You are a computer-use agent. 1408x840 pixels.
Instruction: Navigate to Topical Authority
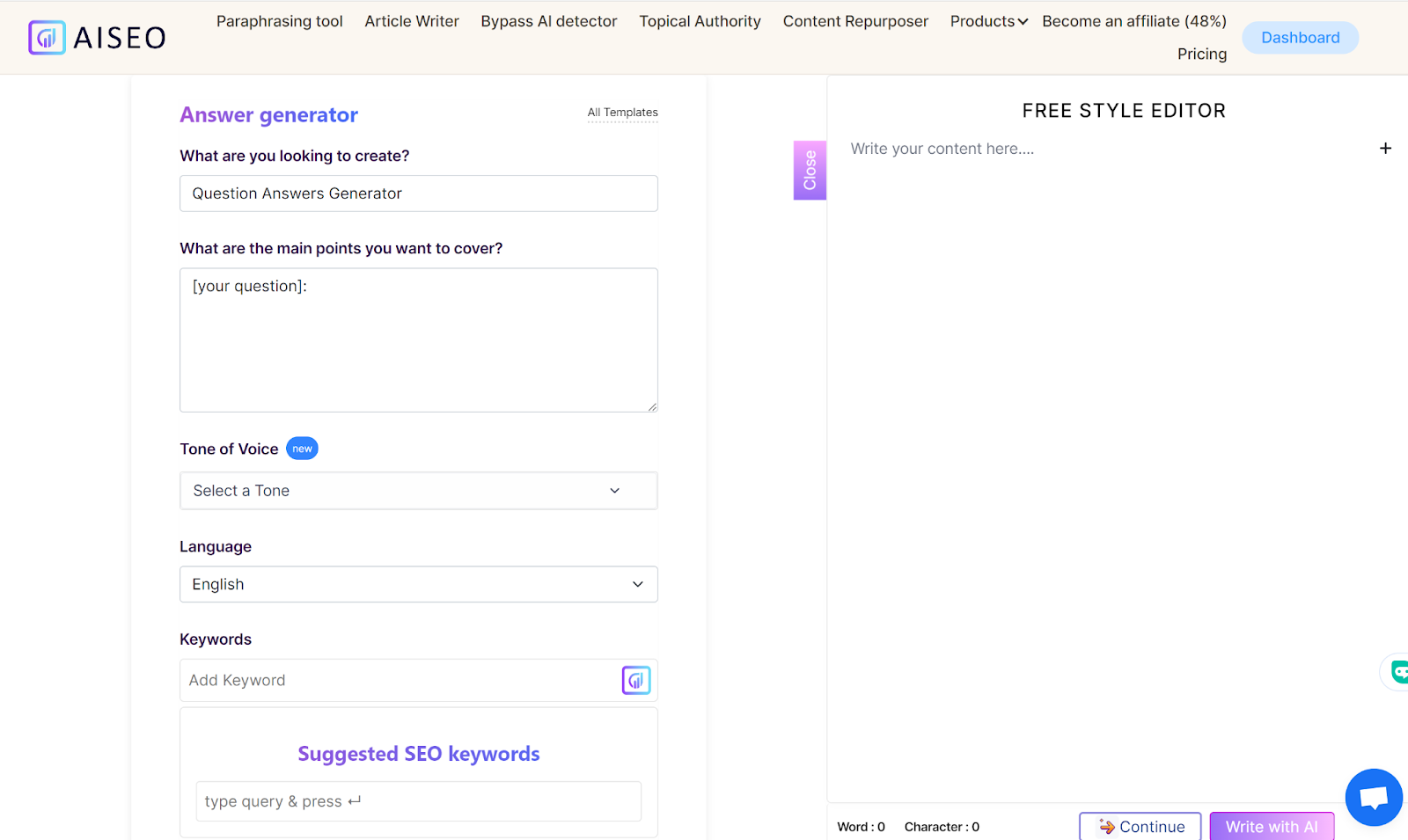tap(700, 21)
